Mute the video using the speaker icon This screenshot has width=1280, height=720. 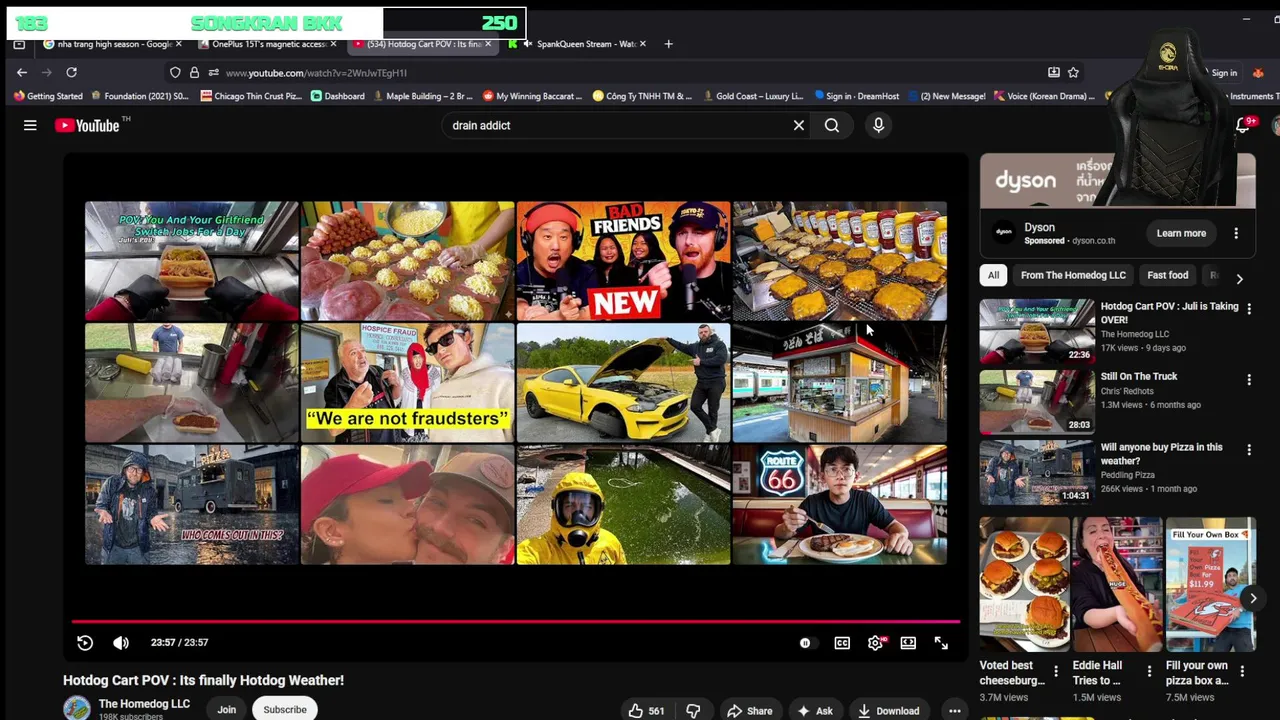pos(121,642)
